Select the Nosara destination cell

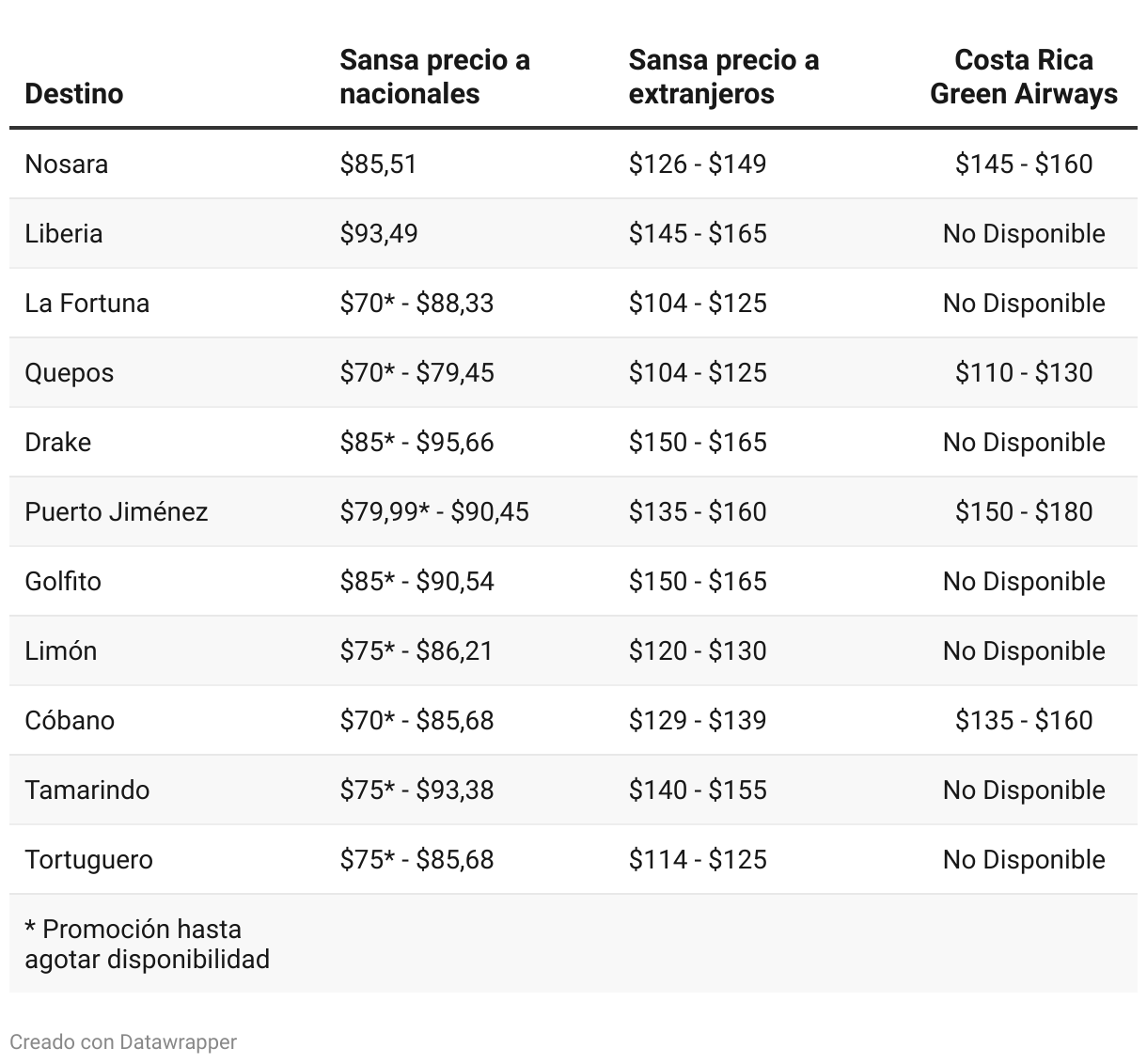66,164
